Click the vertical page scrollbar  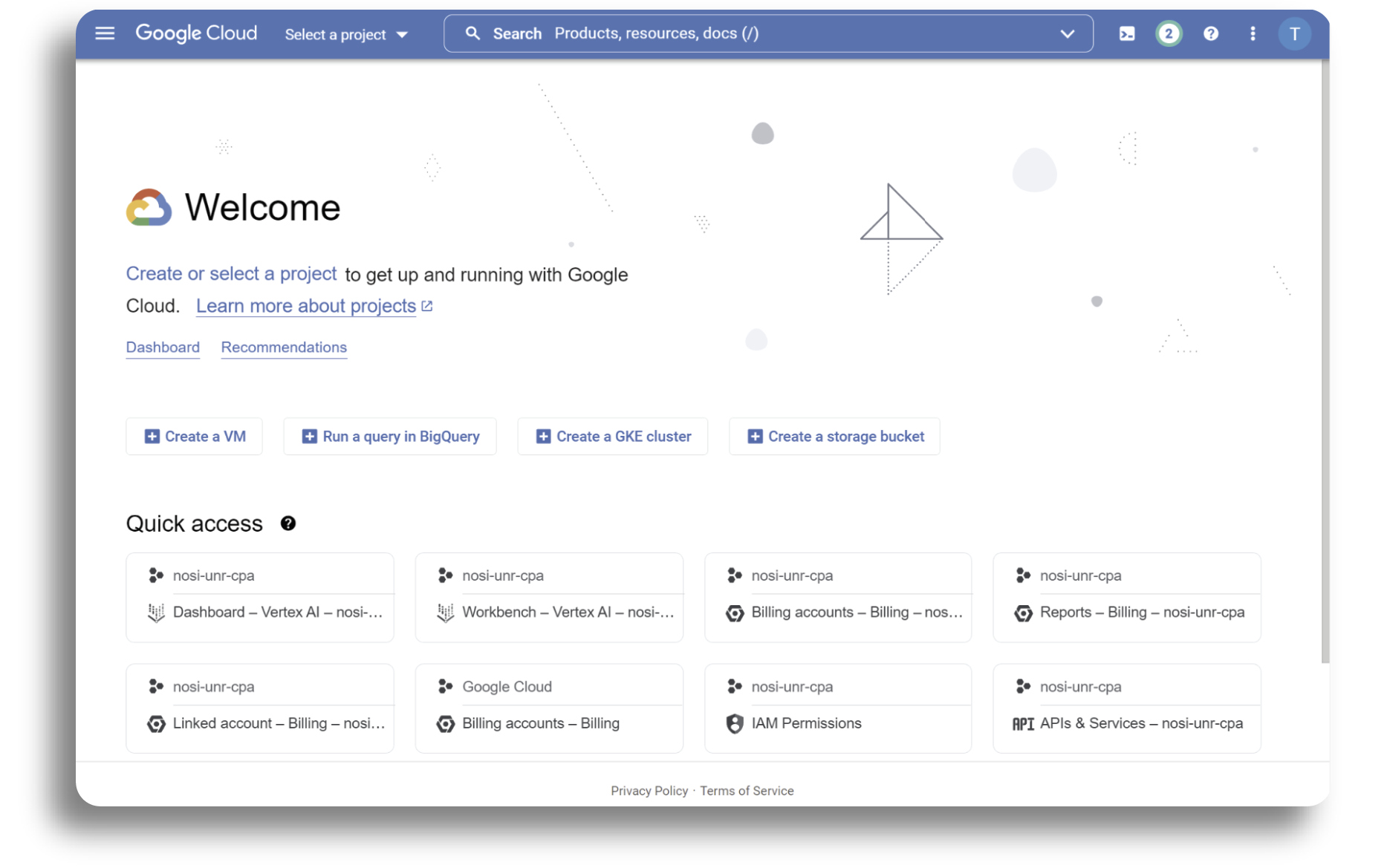click(x=1325, y=362)
